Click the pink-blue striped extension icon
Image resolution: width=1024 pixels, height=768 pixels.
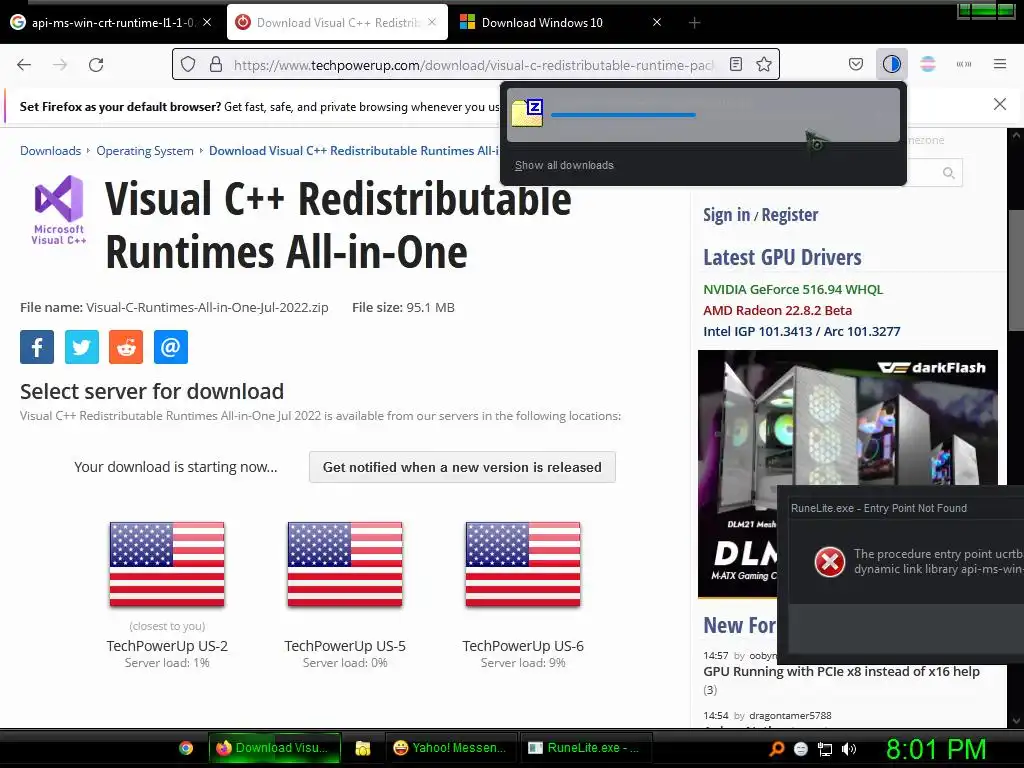[928, 64]
